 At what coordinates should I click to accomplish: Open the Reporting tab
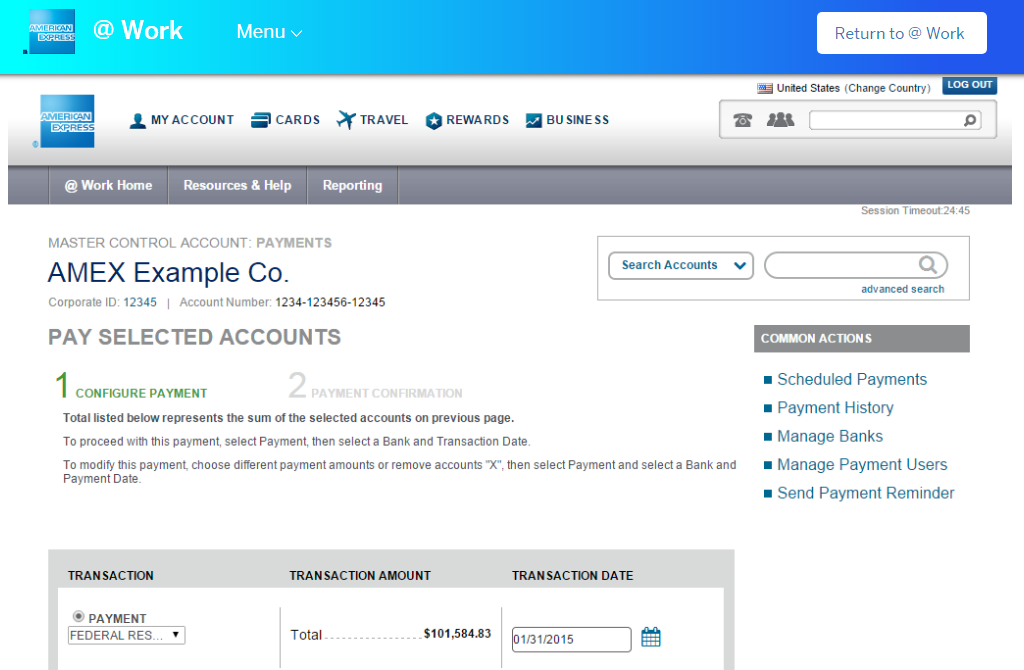coord(353,185)
